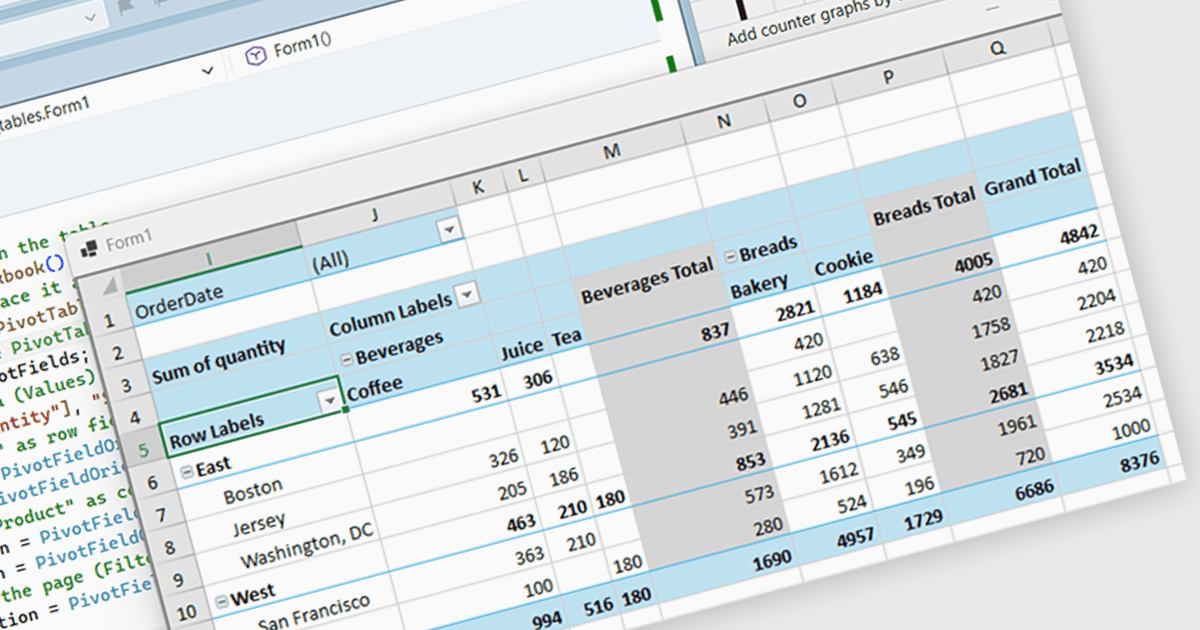
Task: Click the Bakery column label
Action: (x=759, y=287)
